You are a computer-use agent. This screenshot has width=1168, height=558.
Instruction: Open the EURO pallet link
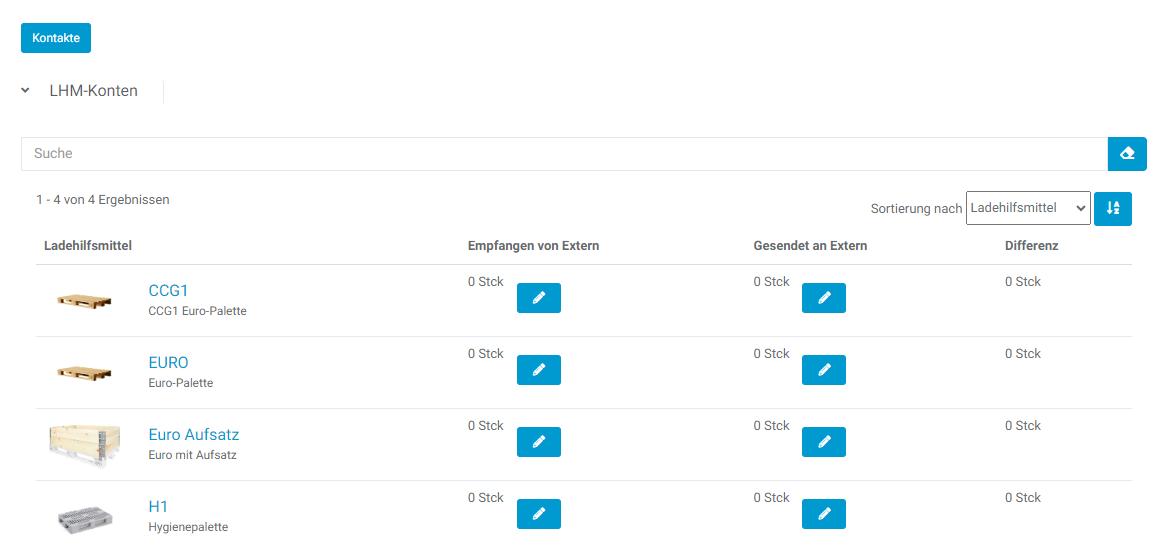tap(168, 363)
